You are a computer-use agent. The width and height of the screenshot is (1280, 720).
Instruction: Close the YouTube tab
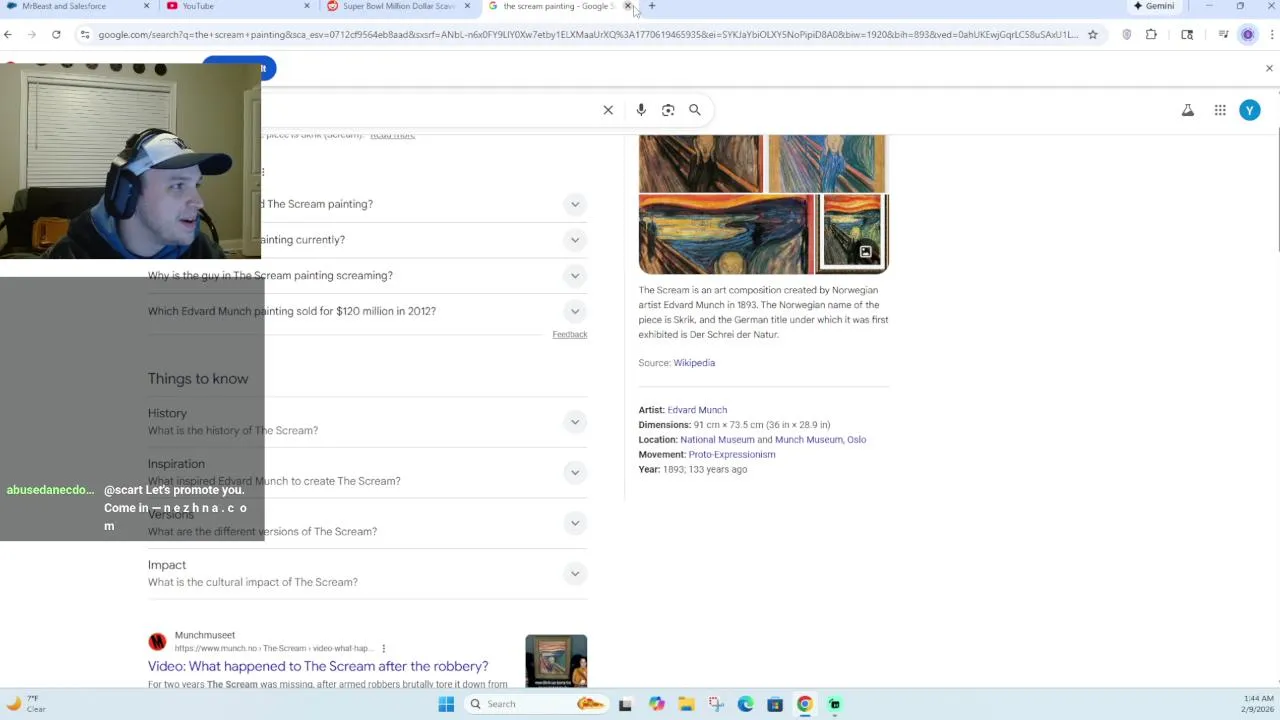(307, 6)
